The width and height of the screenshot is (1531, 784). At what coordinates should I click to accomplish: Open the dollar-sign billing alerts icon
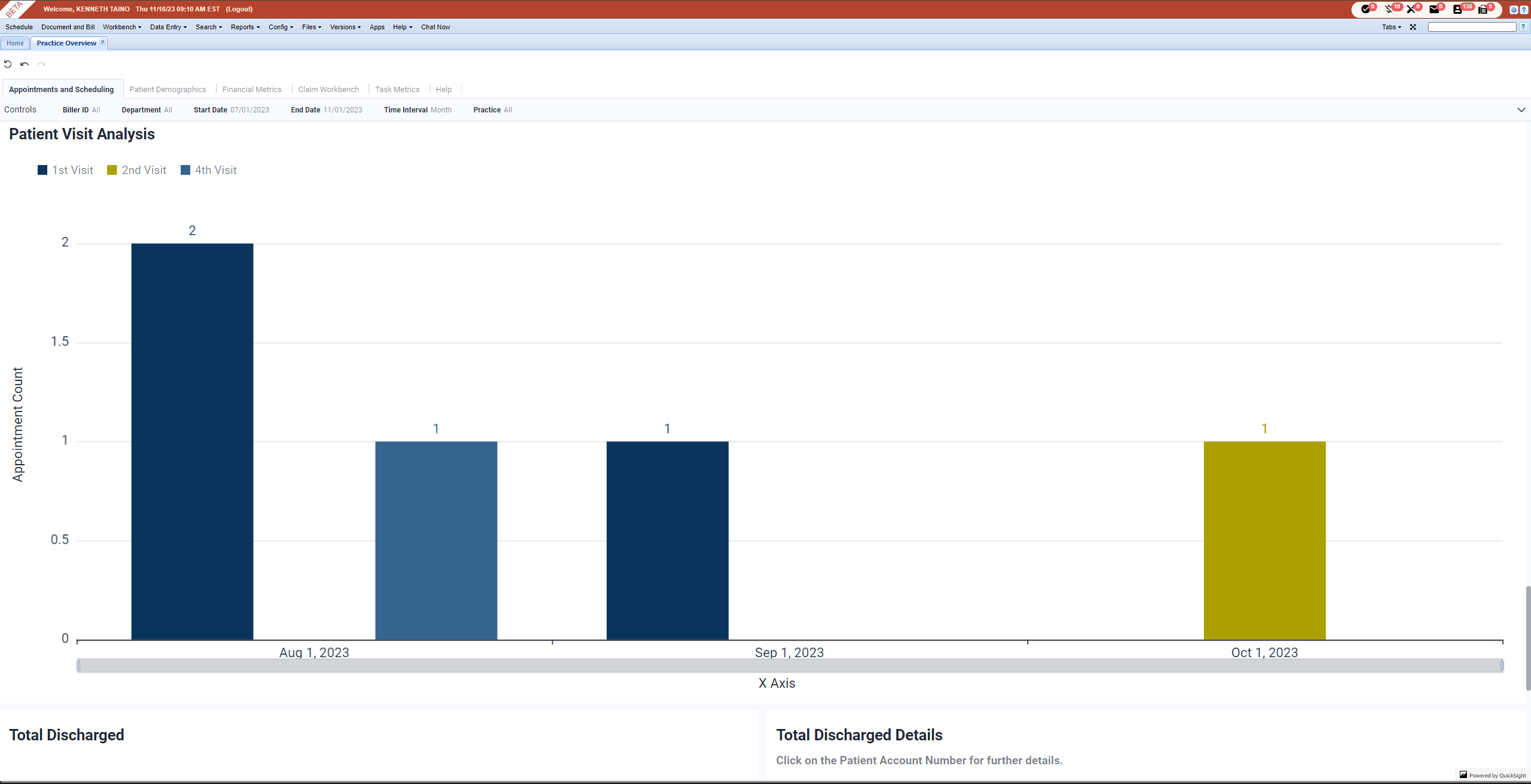[x=1389, y=9]
